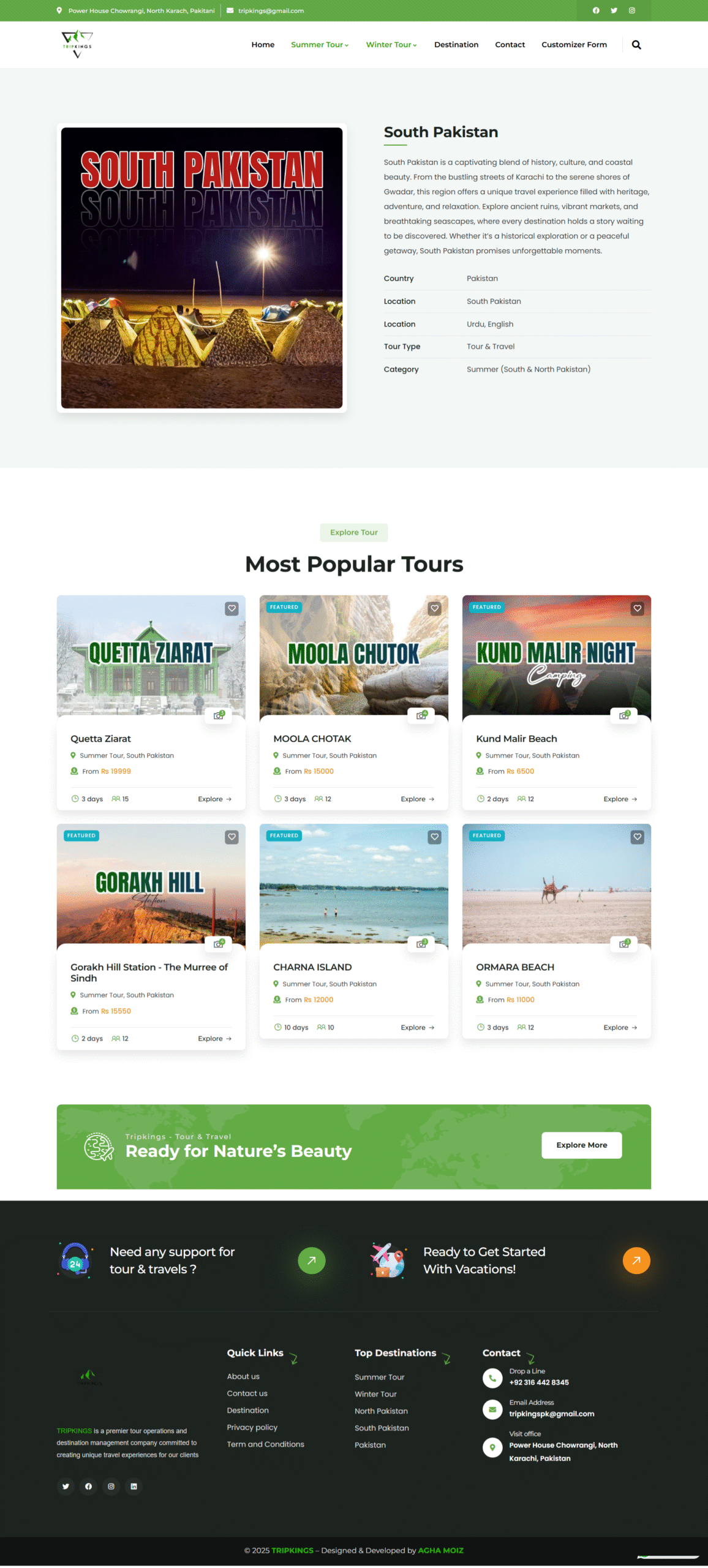This screenshot has width=708, height=1568.
Task: Click the orange arrow circle beside vacations text
Action: 636,1261
